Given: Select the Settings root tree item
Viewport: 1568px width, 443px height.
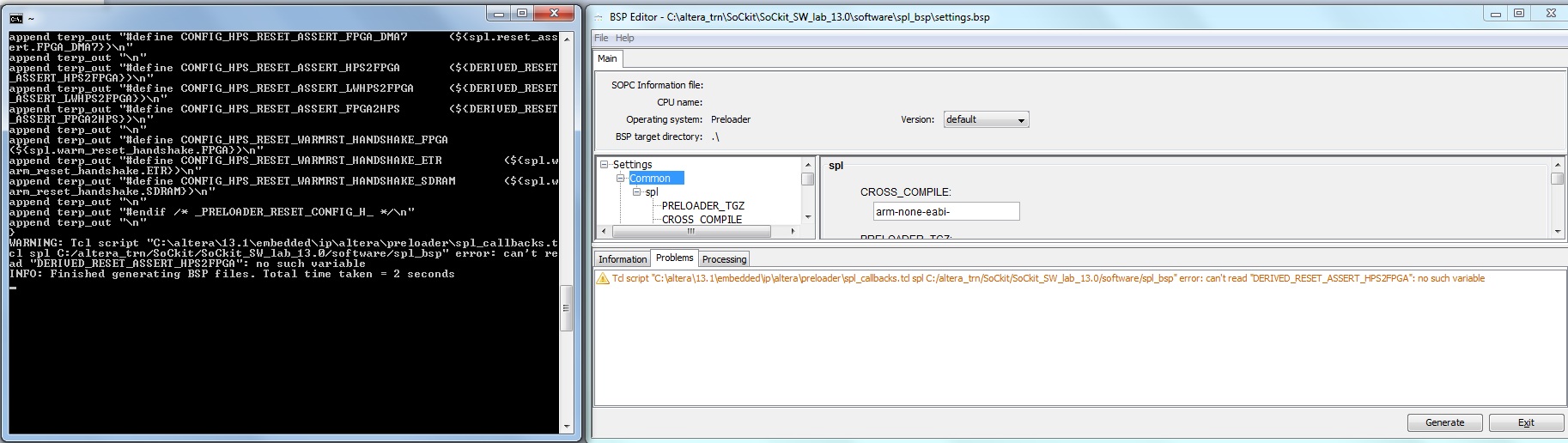Looking at the screenshot, I should coord(632,164).
